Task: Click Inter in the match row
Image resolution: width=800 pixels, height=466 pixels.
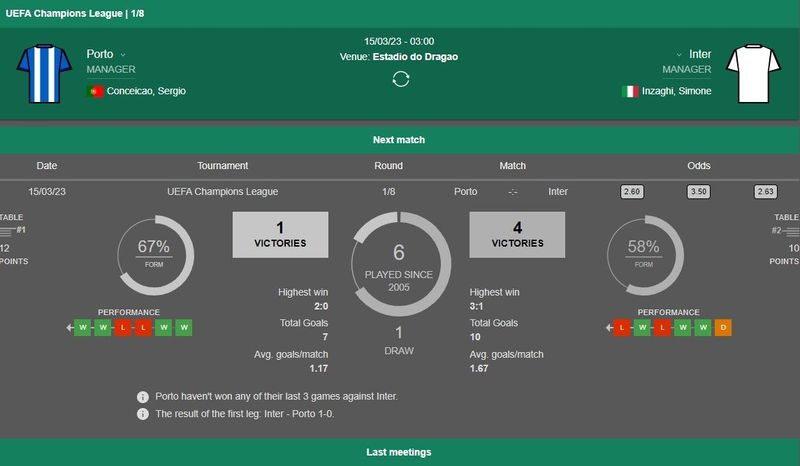Action: point(558,192)
